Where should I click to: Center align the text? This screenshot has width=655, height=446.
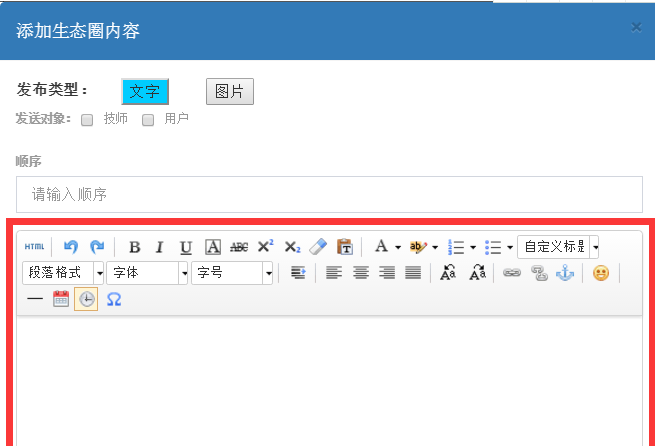pyautogui.click(x=361, y=273)
